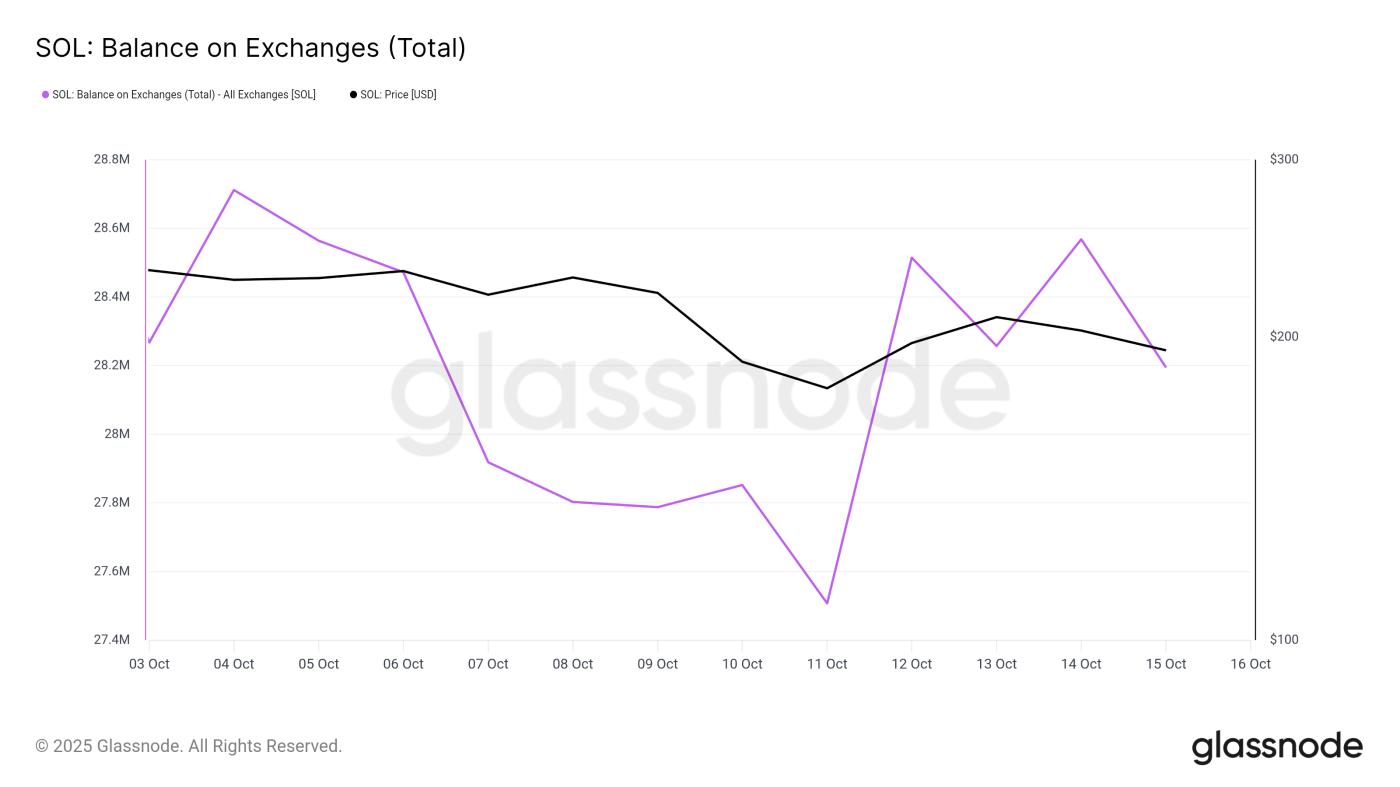Click the '28.8M' left axis label
This screenshot has height=787, width=1400.
point(111,160)
